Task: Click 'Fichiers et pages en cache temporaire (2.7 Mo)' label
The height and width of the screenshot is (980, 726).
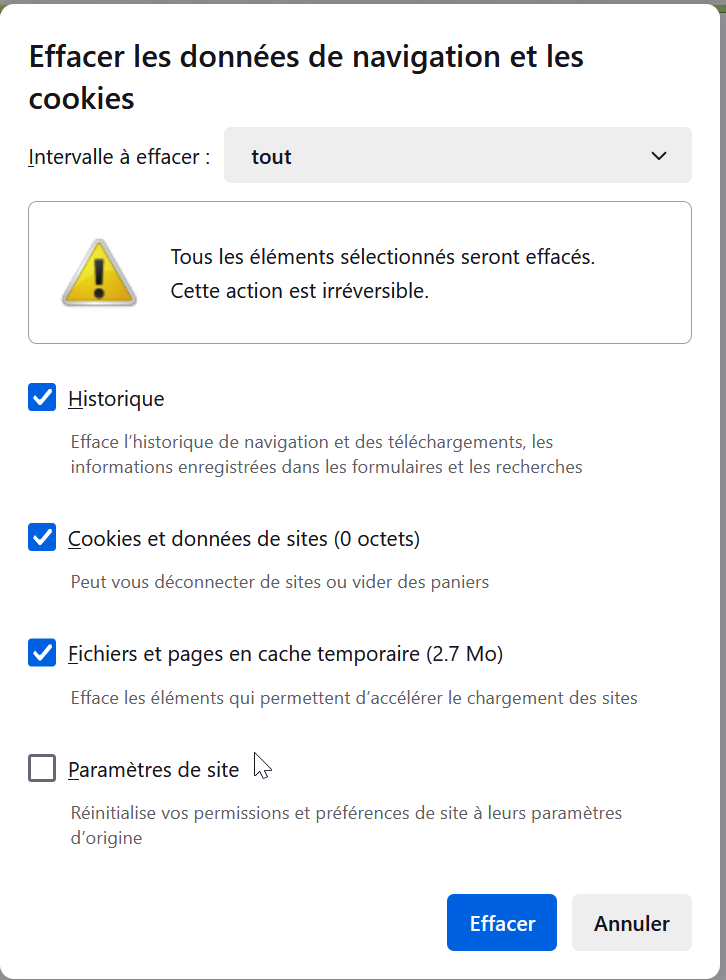Action: click(286, 654)
